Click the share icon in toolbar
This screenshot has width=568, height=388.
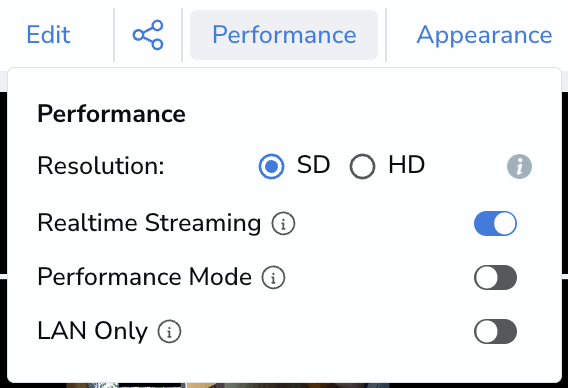tap(148, 35)
